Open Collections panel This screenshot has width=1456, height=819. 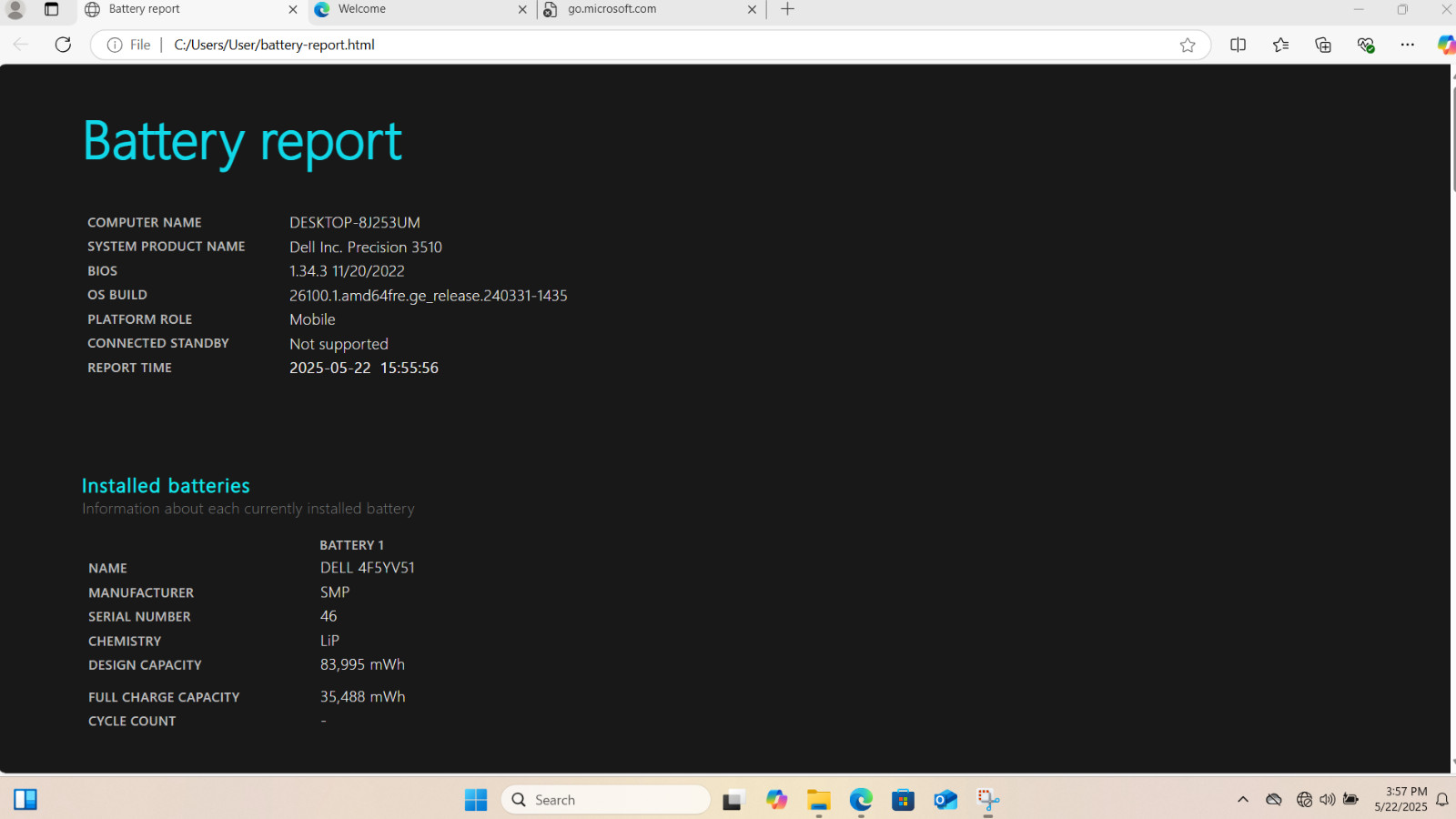click(x=1323, y=45)
